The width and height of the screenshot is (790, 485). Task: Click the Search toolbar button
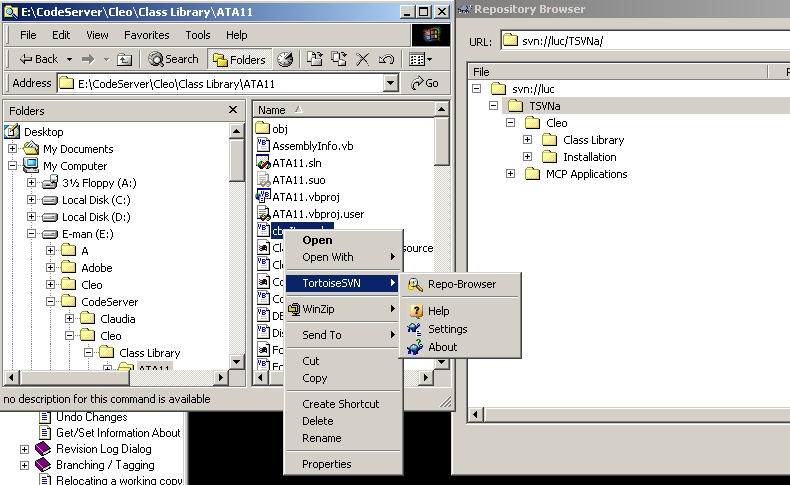coord(173,59)
